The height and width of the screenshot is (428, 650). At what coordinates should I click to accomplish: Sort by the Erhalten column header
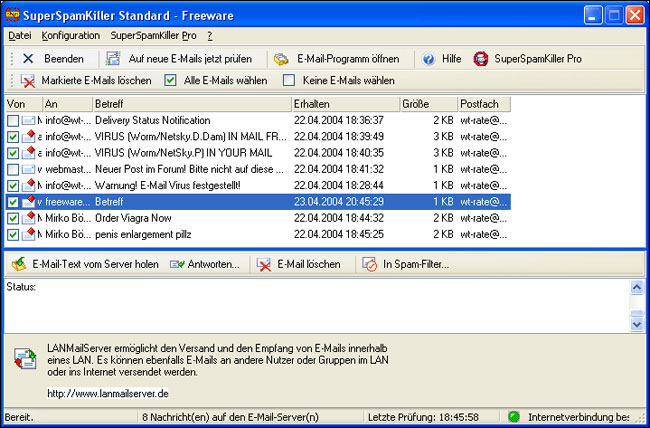tap(346, 104)
